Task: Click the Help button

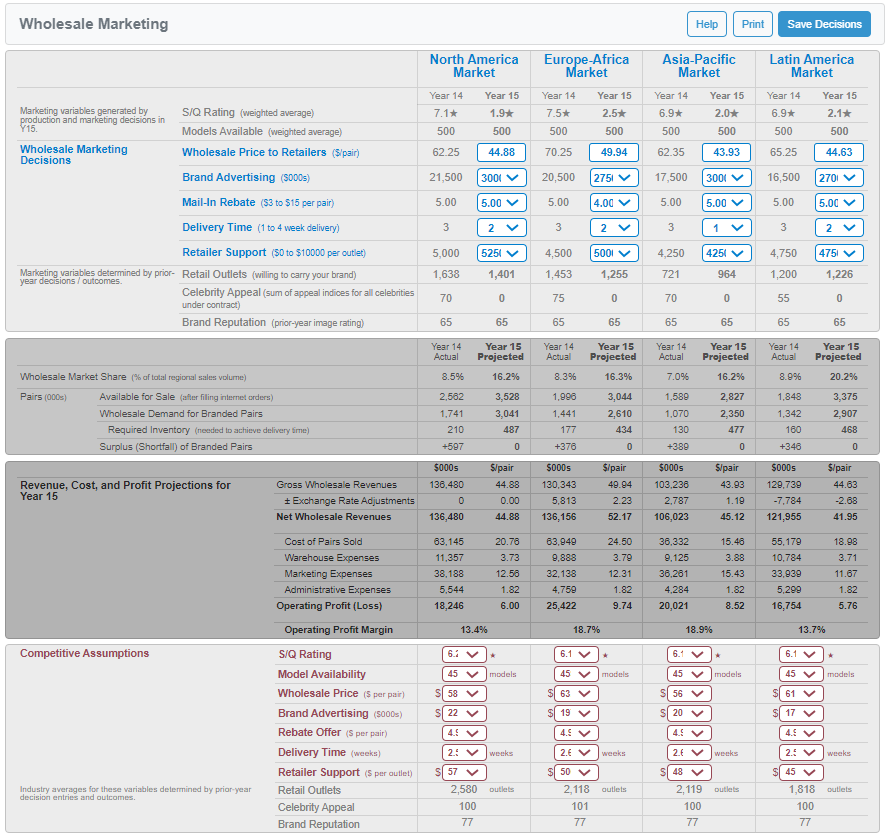Action: click(707, 24)
